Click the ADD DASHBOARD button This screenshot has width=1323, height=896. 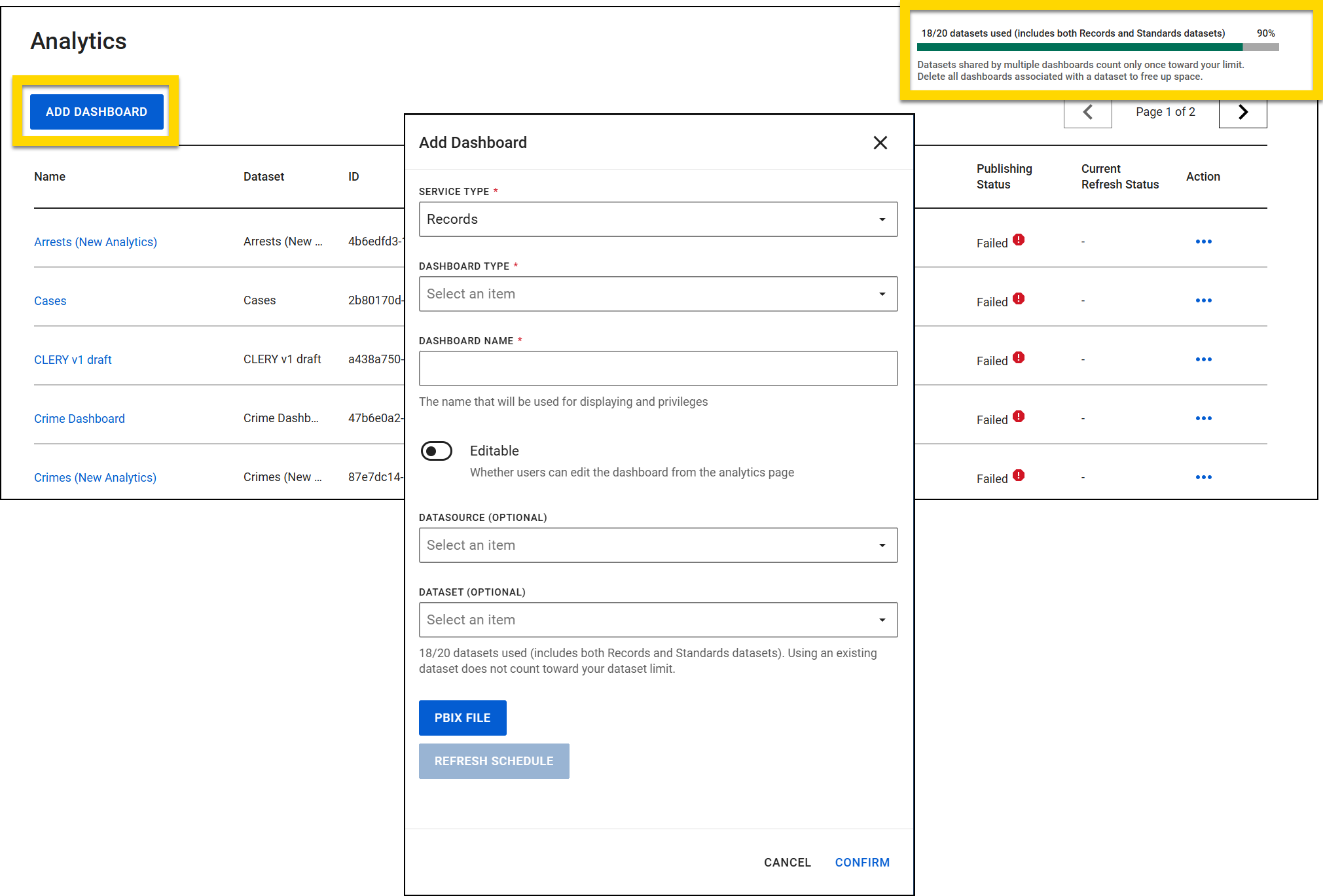[x=96, y=111]
